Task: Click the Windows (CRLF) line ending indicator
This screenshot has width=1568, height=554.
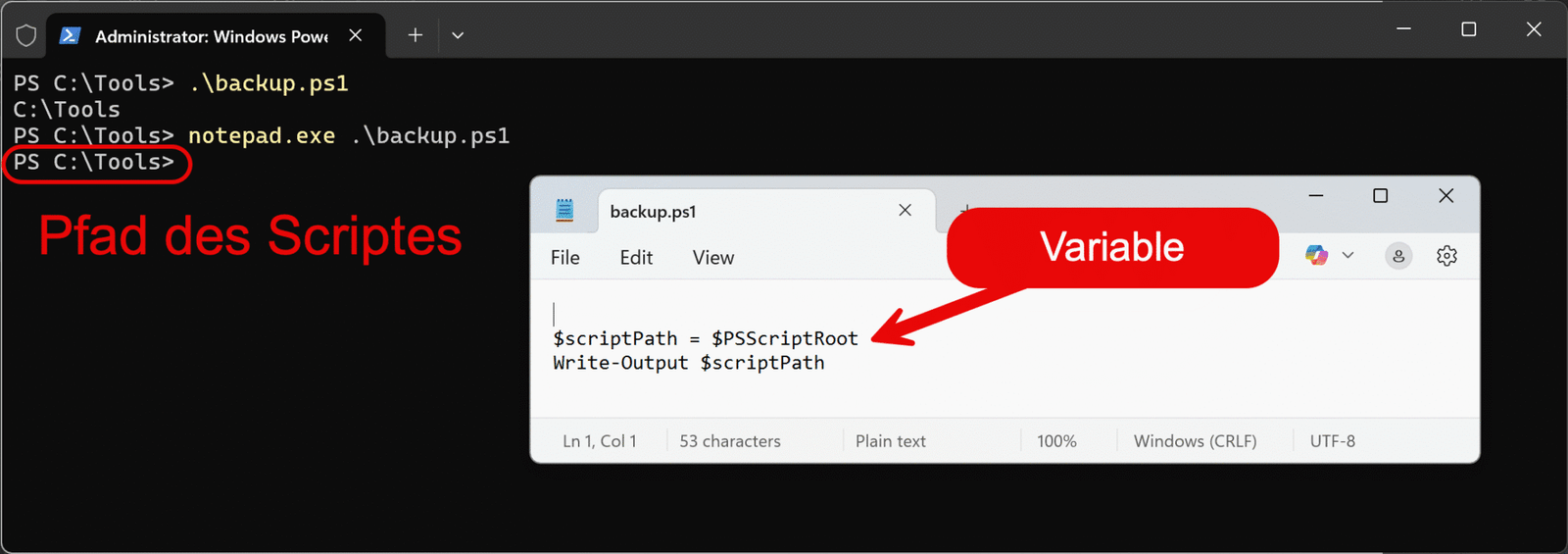Action: tap(1195, 441)
